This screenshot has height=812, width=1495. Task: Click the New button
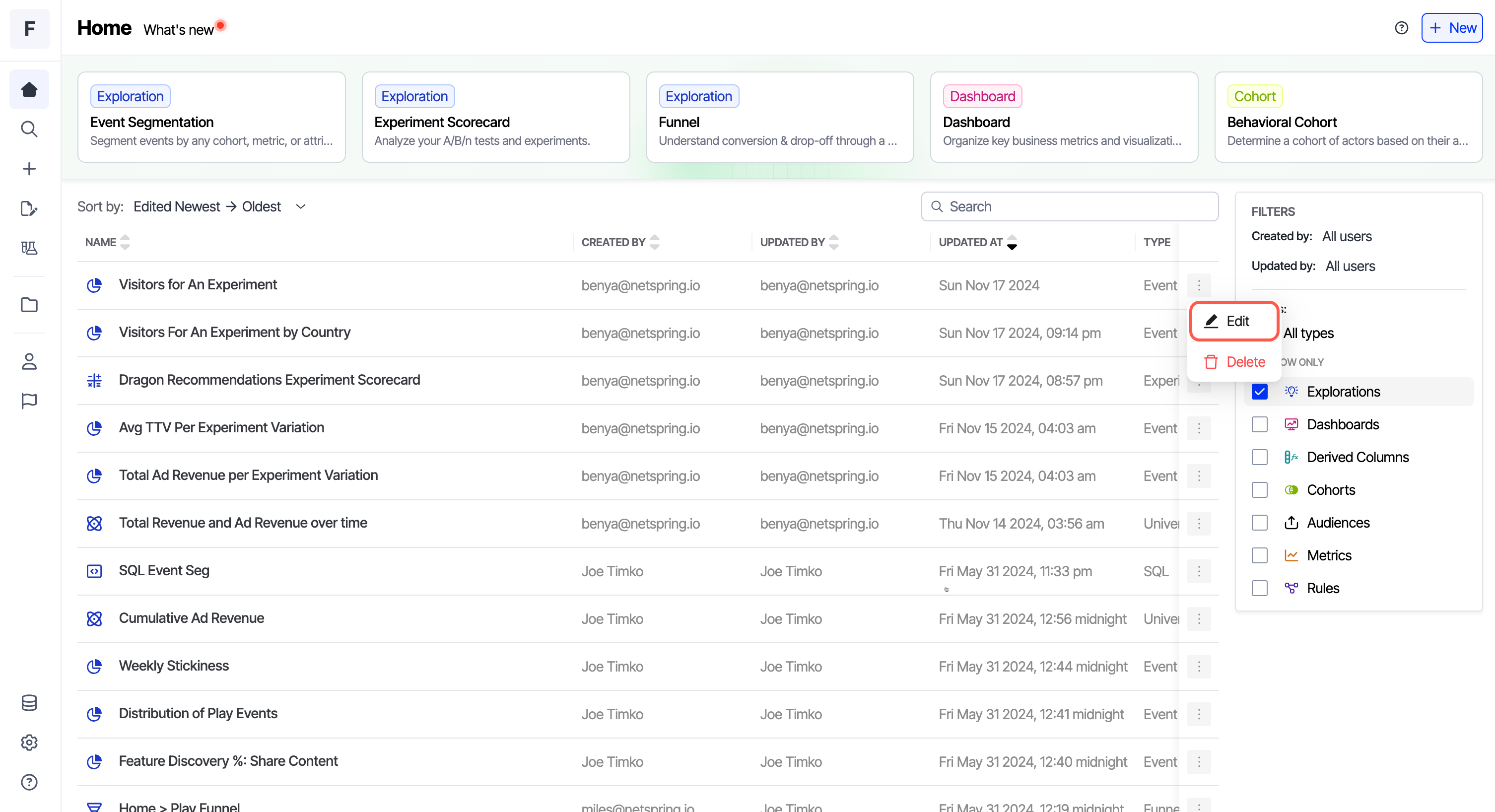[1451, 28]
